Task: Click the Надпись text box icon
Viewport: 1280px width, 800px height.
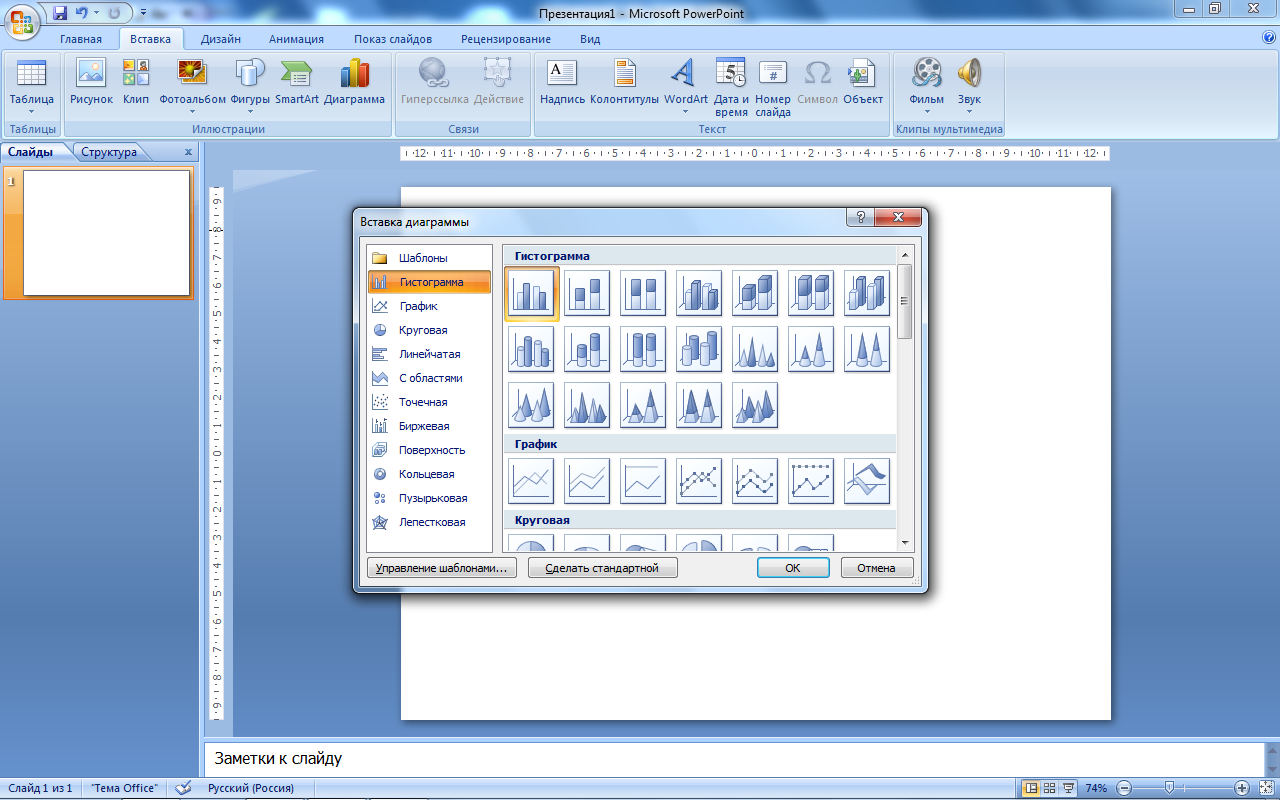Action: (x=562, y=82)
